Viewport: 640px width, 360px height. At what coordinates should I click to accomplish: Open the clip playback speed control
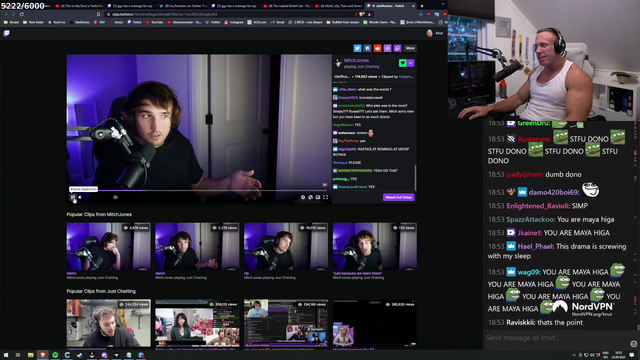click(311, 197)
